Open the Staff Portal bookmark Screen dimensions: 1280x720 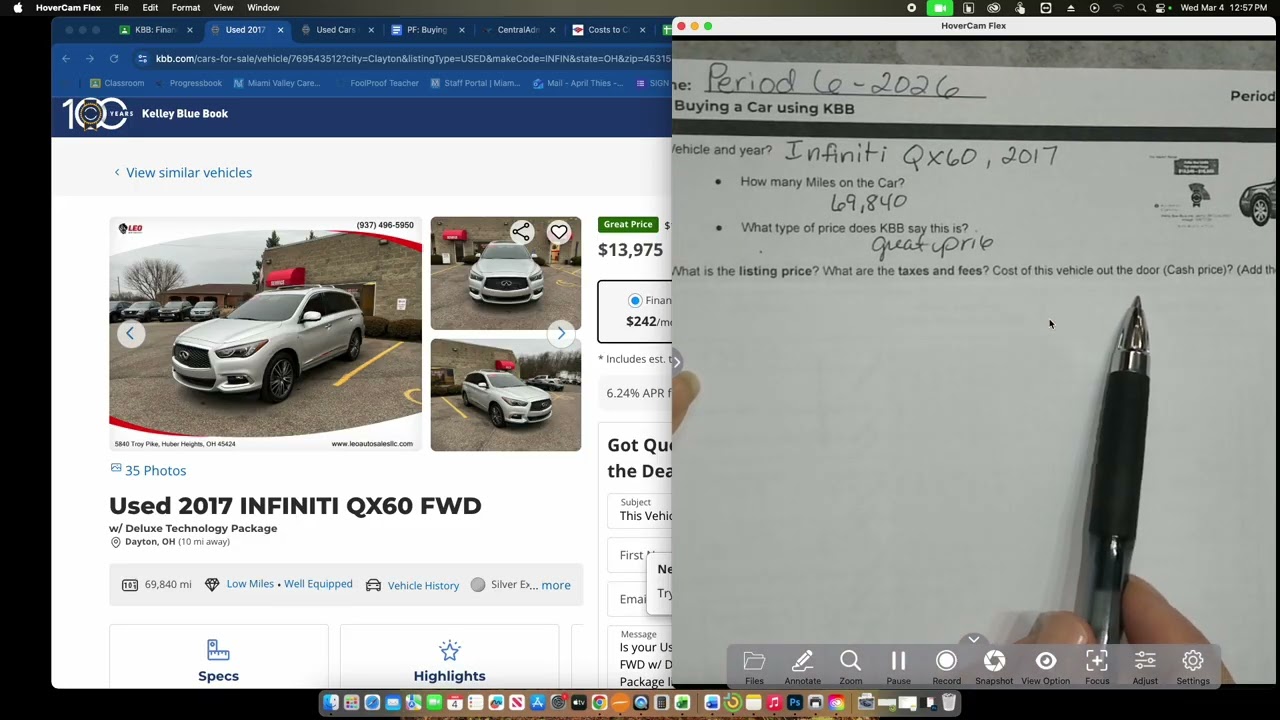[475, 83]
